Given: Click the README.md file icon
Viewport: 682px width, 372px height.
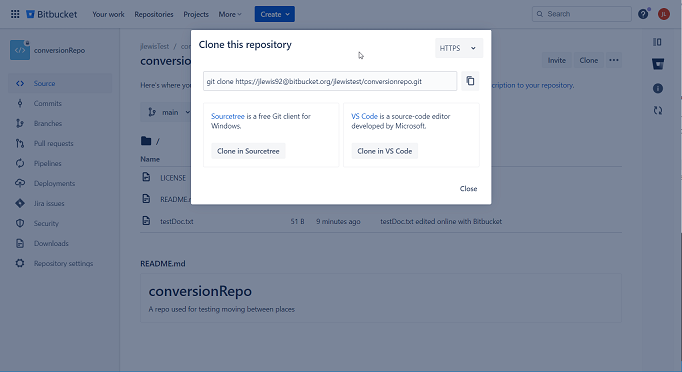Looking at the screenshot, I should (x=146, y=198).
